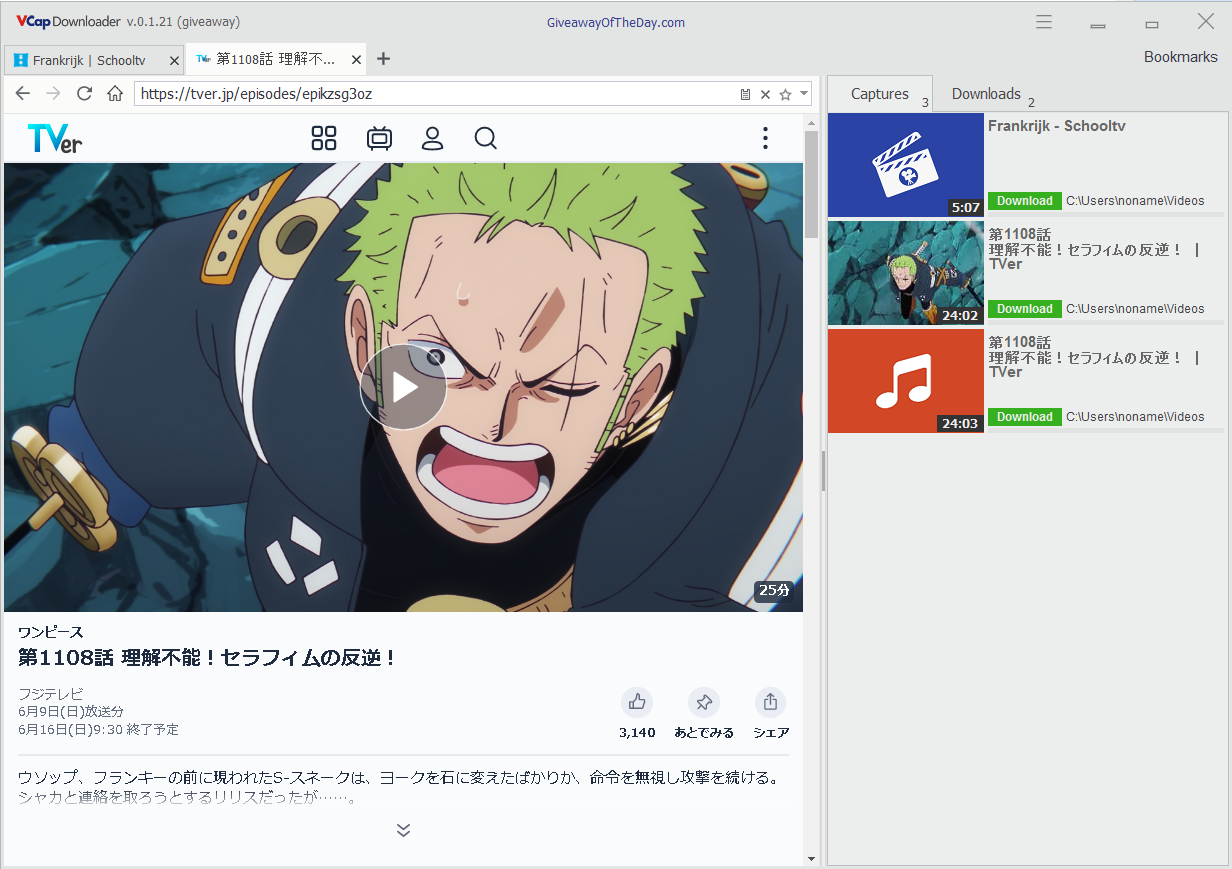The width and height of the screenshot is (1232, 869).
Task: Click the ワンピース series name
Action: [x=51, y=632]
